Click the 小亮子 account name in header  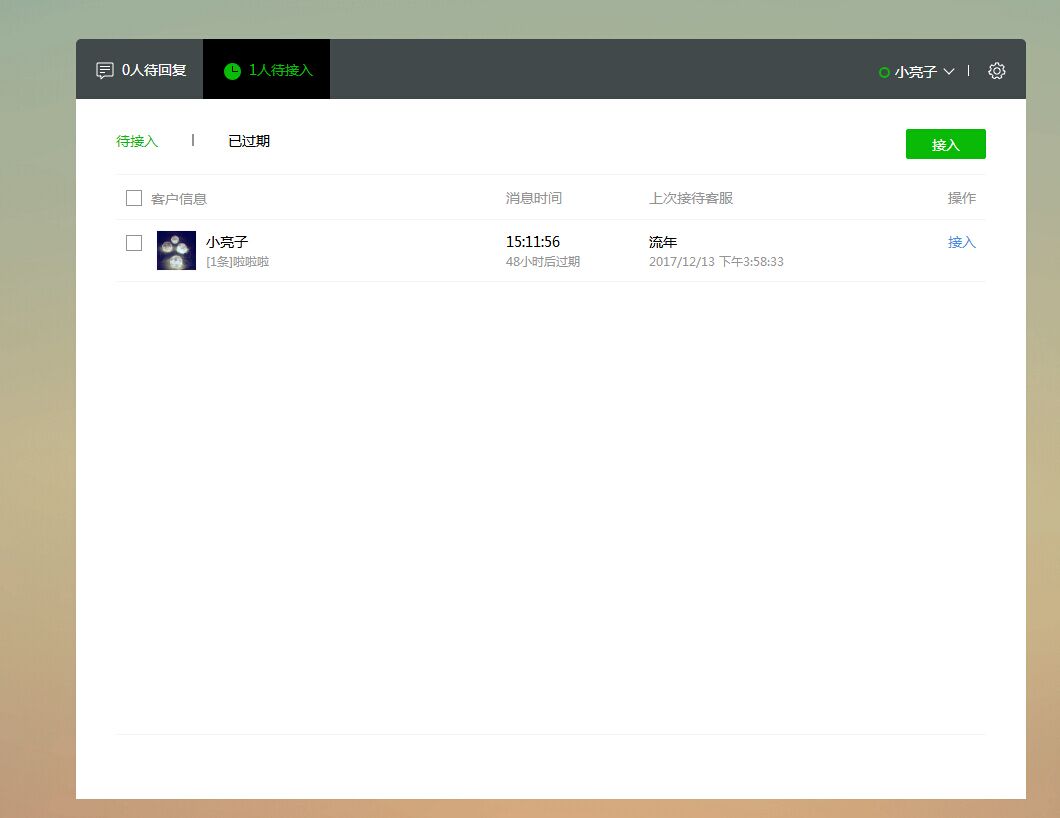915,72
